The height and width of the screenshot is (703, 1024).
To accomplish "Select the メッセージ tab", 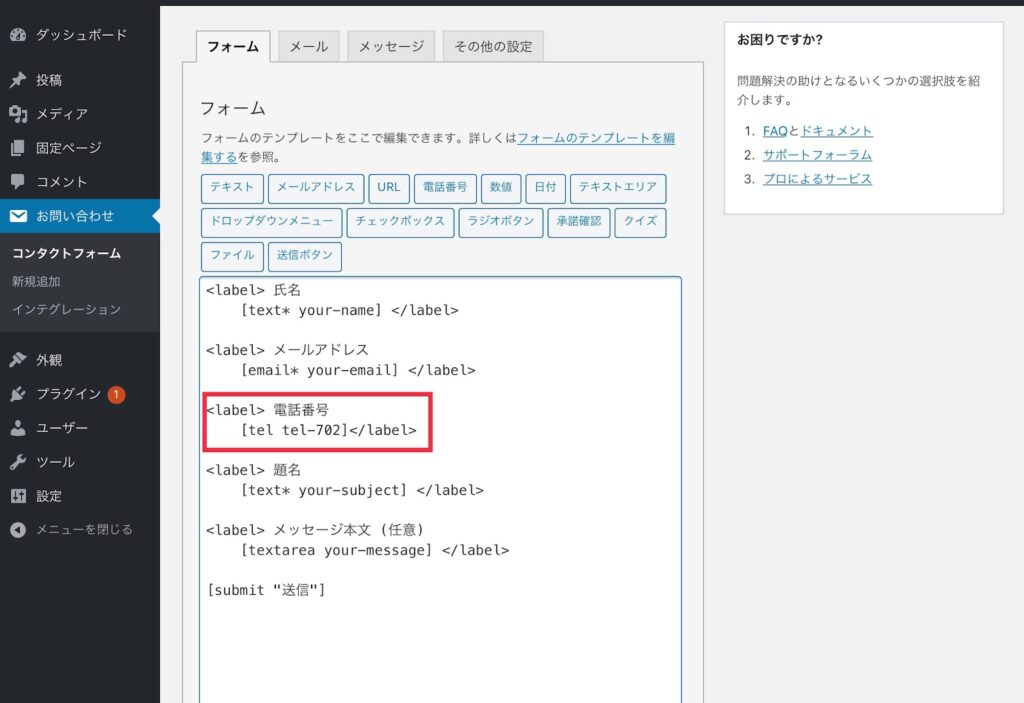I will (391, 47).
